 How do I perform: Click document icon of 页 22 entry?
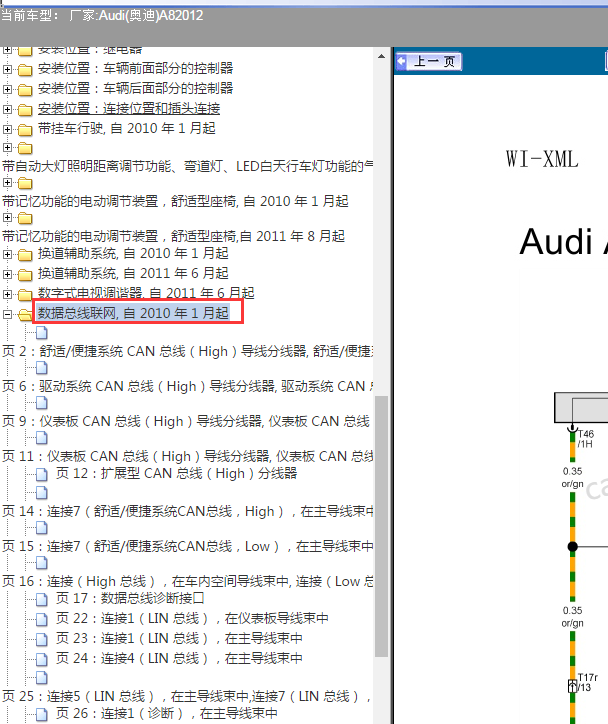42,619
